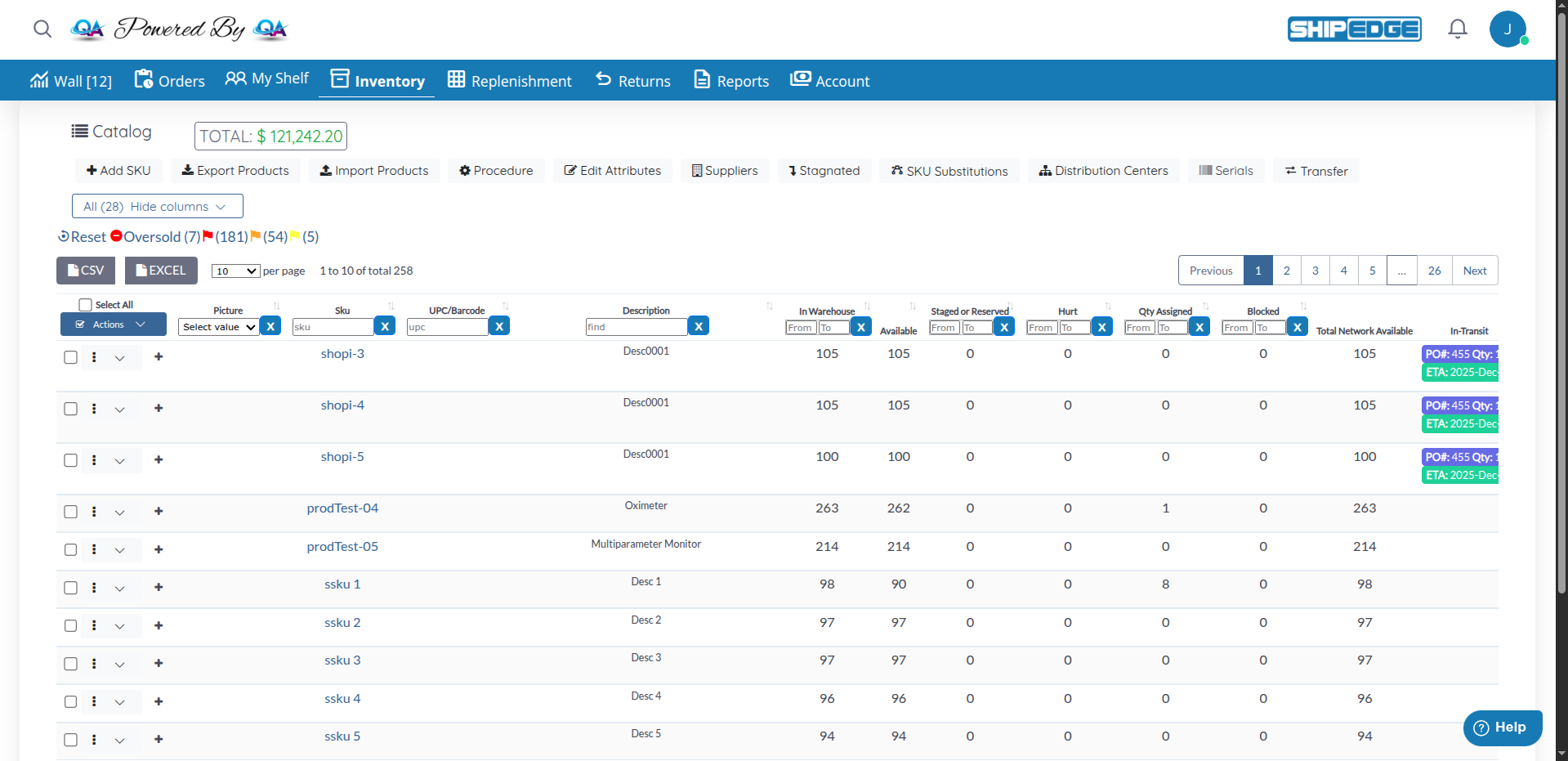Open the kebab menu for shopi-3 row

click(x=94, y=357)
